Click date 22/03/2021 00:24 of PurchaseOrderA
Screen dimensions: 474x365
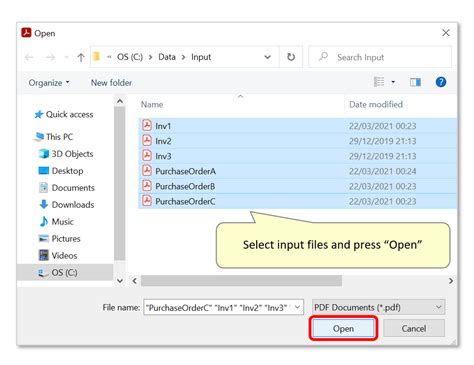point(383,171)
